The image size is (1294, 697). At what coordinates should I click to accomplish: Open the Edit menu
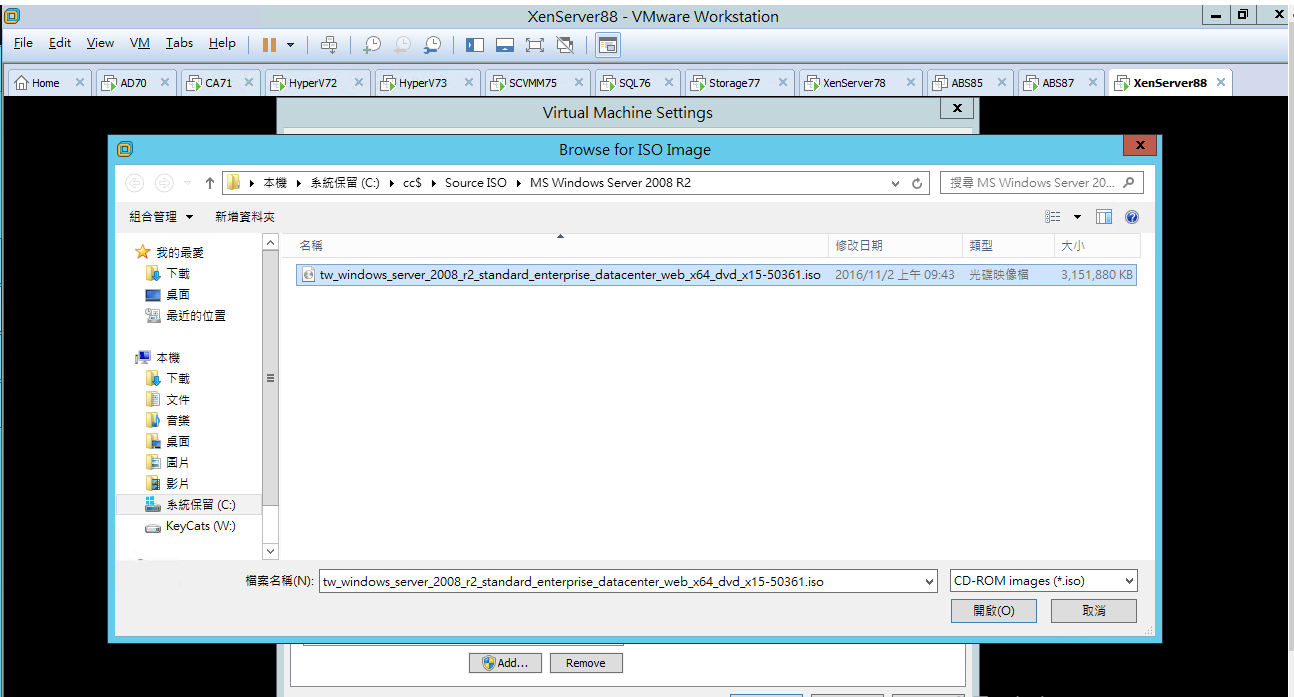[x=60, y=43]
